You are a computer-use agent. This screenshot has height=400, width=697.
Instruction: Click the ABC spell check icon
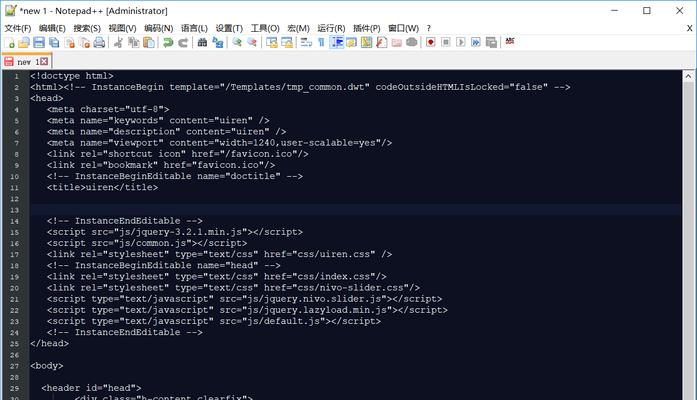coord(510,42)
